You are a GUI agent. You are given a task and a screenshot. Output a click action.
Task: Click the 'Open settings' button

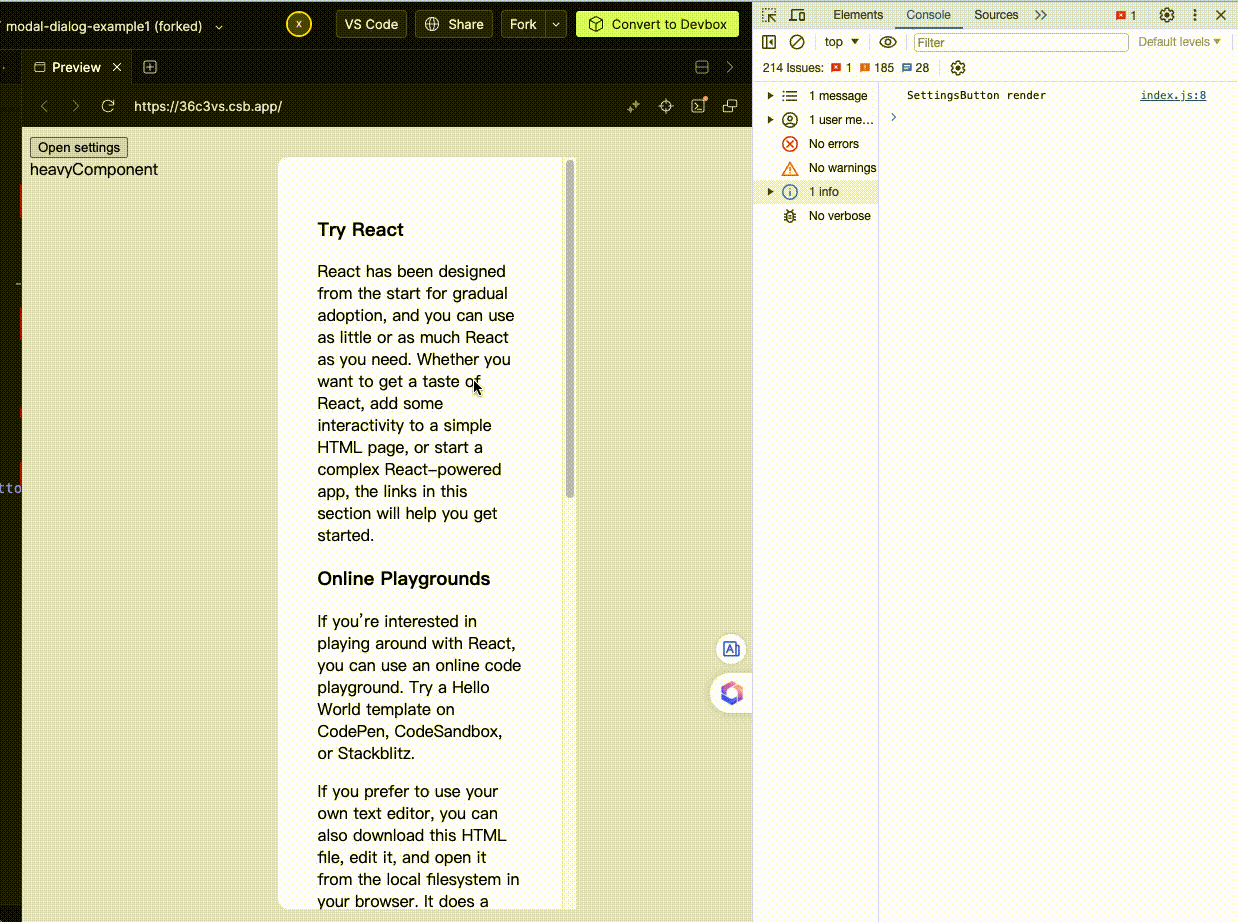click(x=78, y=147)
